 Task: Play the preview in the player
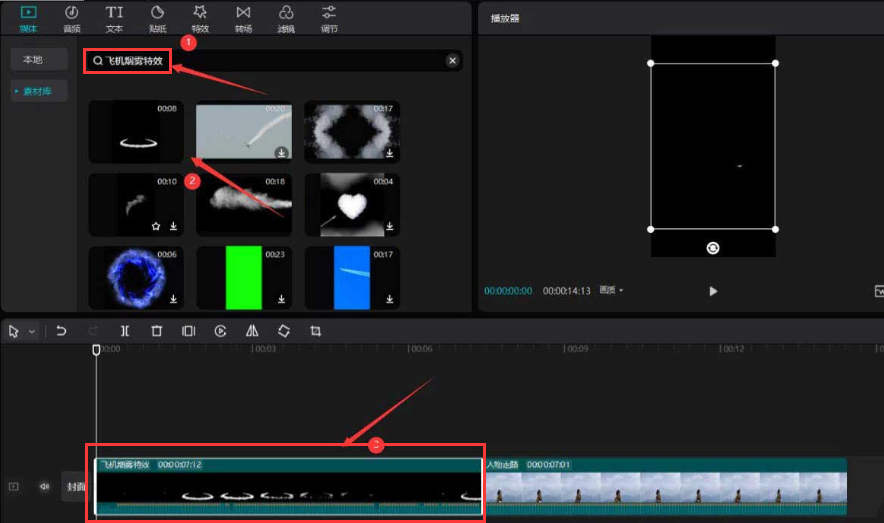pyautogui.click(x=713, y=291)
